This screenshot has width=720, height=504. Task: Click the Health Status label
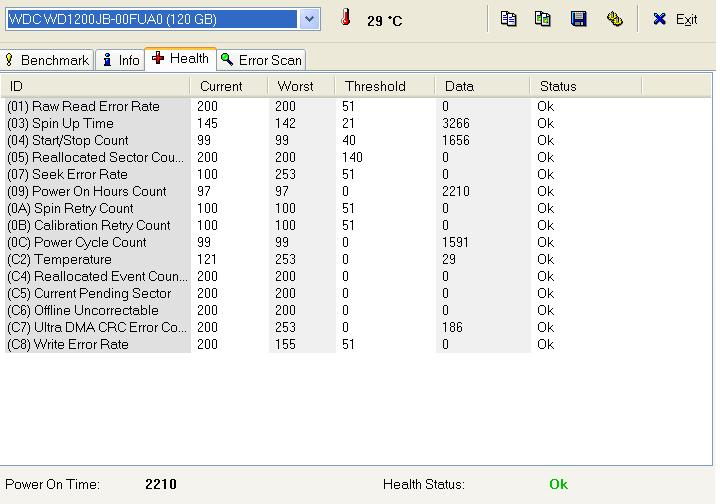click(x=423, y=484)
